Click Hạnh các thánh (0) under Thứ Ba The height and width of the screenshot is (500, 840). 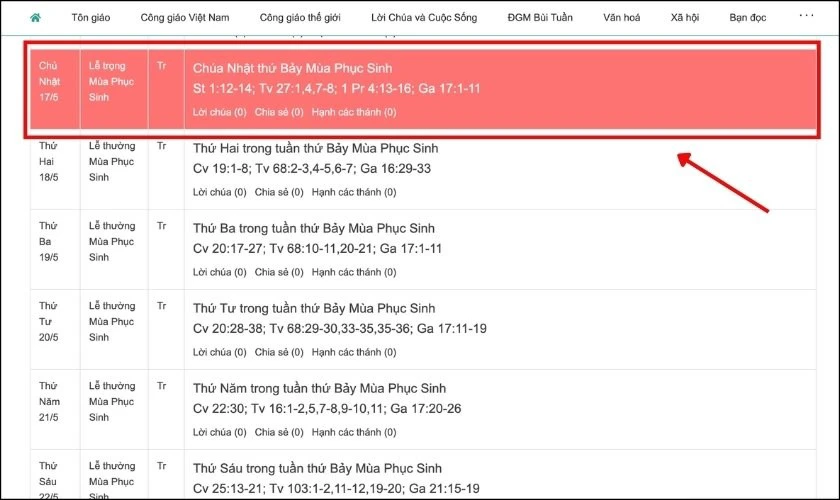(x=353, y=271)
